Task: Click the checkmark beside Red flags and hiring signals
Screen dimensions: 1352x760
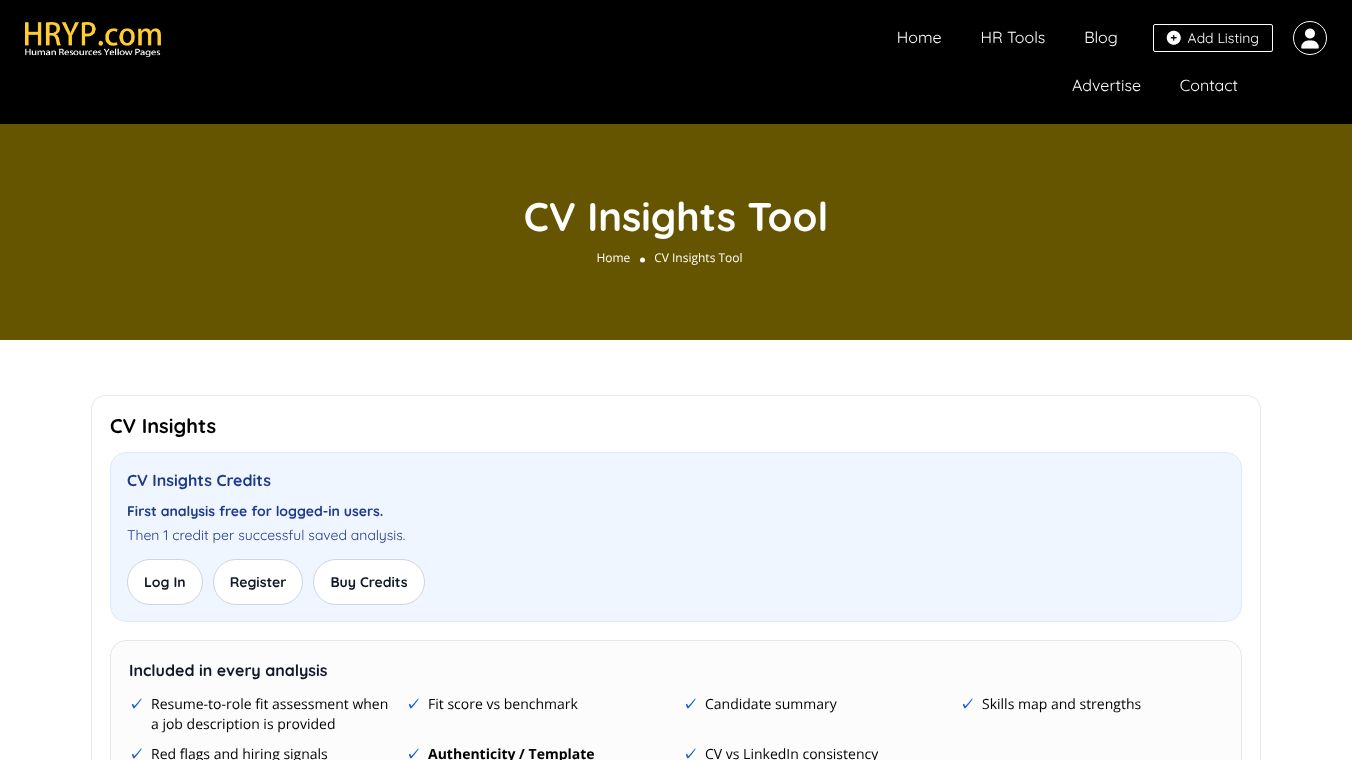Action: tap(136, 754)
